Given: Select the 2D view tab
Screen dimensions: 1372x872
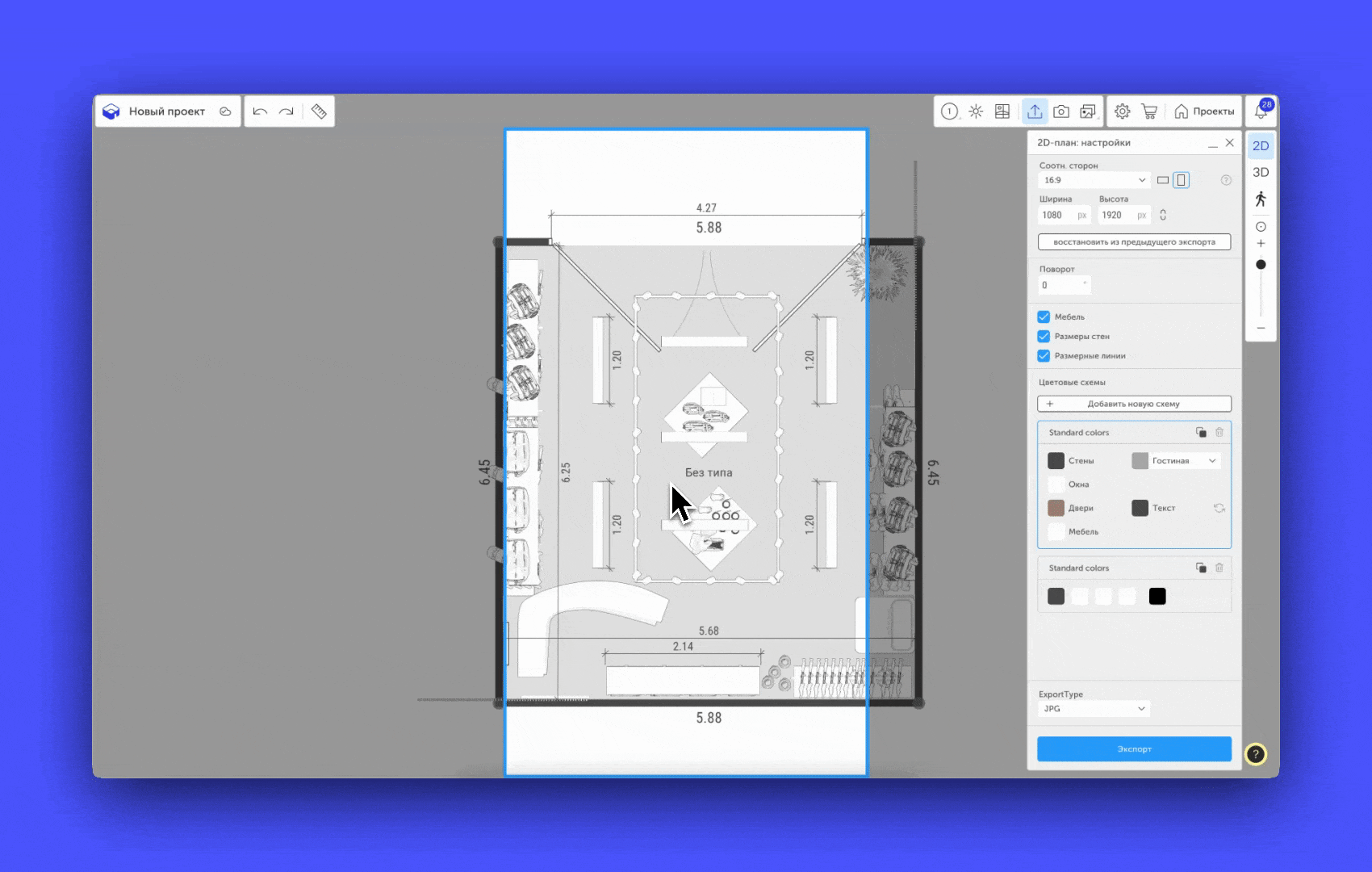Looking at the screenshot, I should point(1261,146).
